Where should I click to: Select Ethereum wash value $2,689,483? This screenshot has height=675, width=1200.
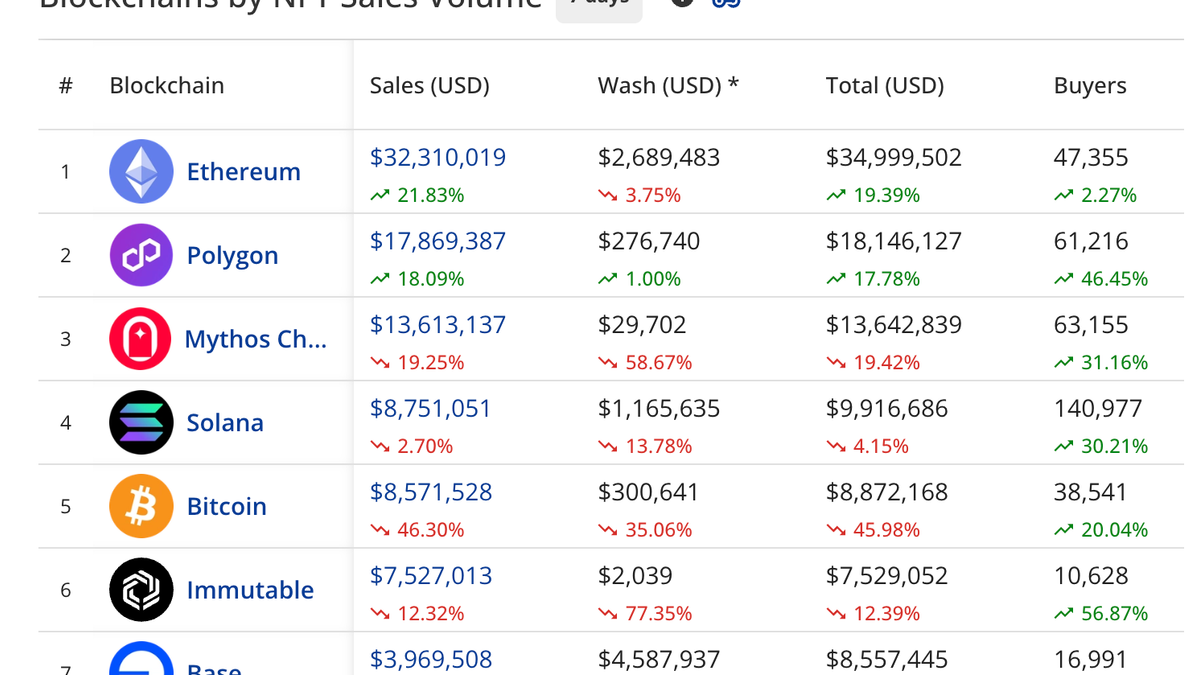point(659,157)
